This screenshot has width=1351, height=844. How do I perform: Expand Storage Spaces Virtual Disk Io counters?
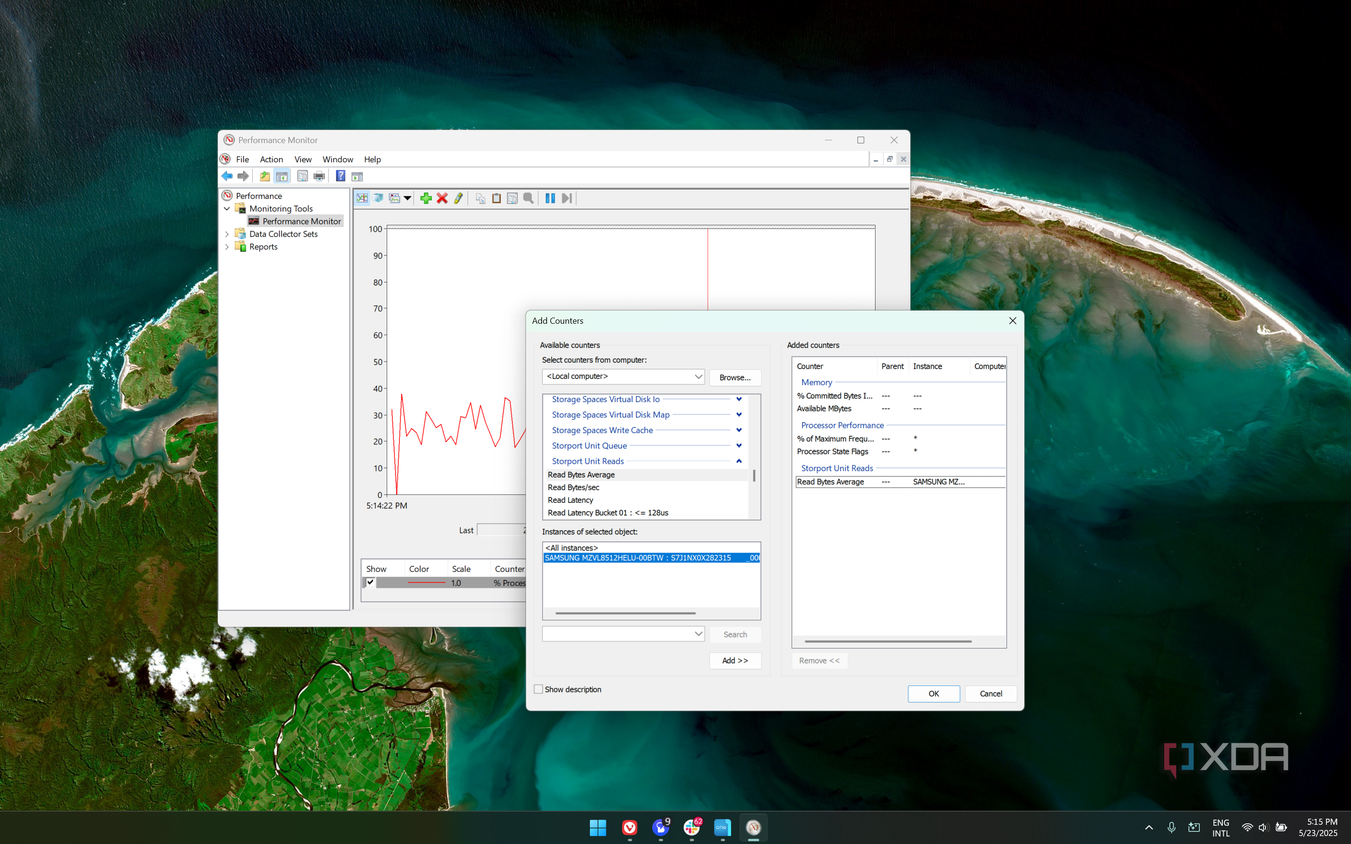tap(739, 399)
